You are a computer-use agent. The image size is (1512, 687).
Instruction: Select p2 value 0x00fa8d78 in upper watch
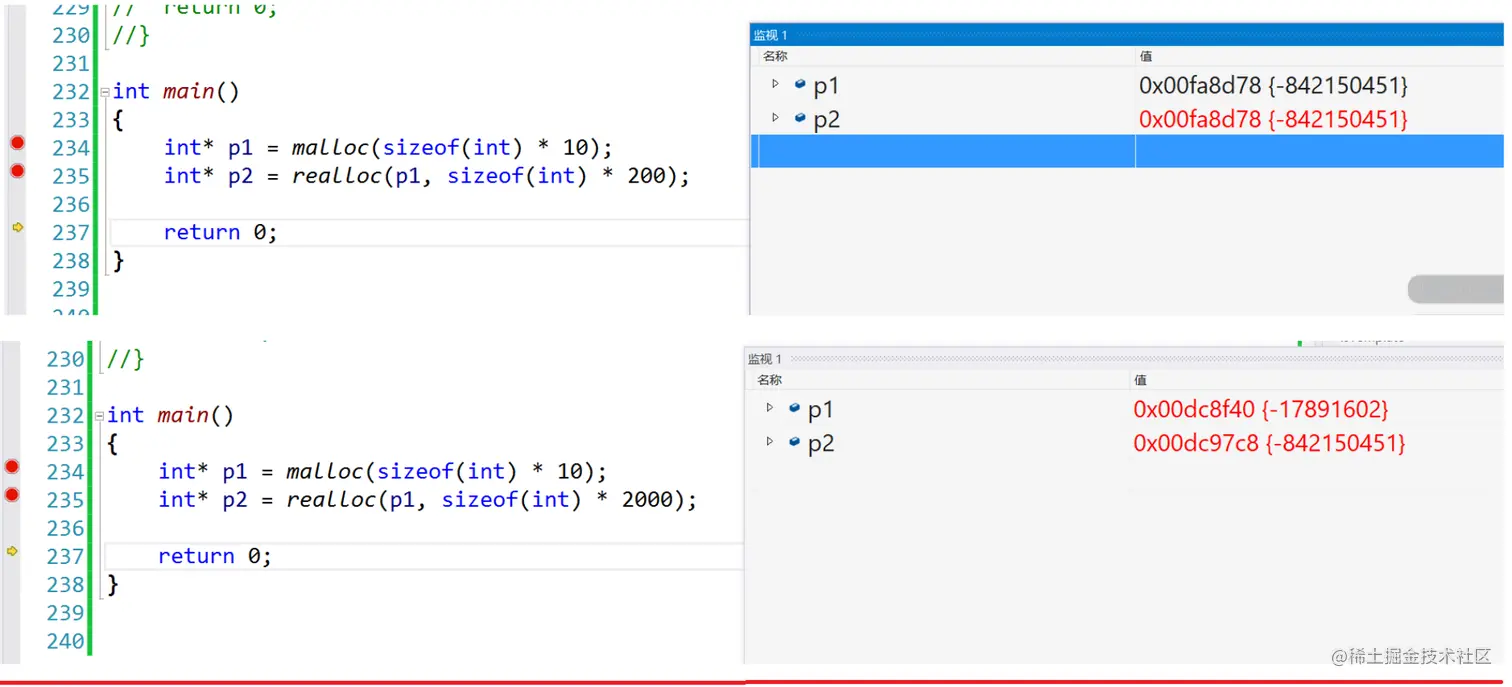(1273, 120)
